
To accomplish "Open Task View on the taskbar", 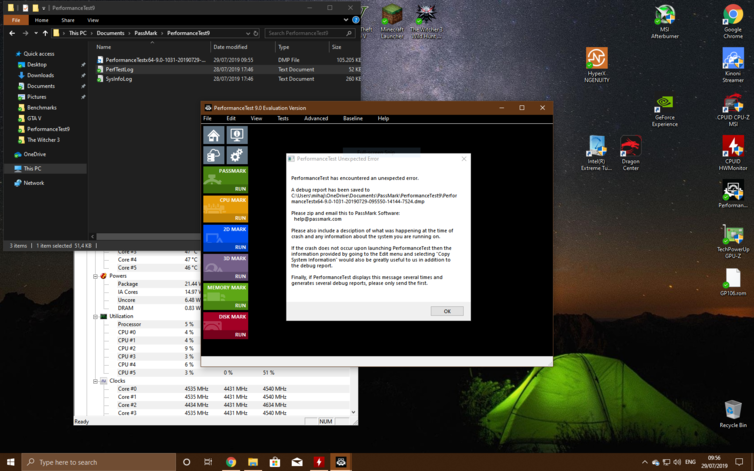I will pos(208,462).
